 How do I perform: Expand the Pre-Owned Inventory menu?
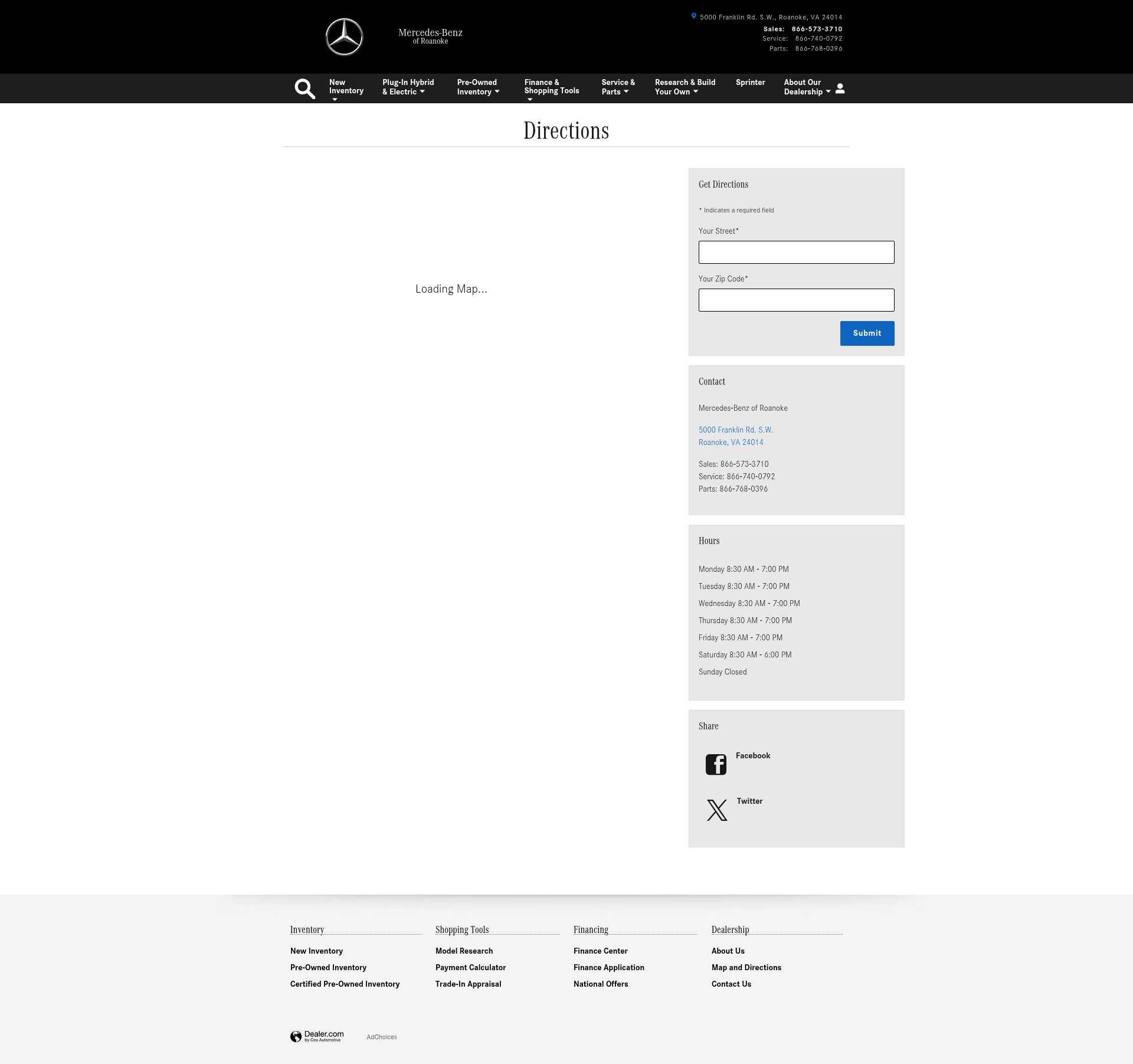click(478, 87)
